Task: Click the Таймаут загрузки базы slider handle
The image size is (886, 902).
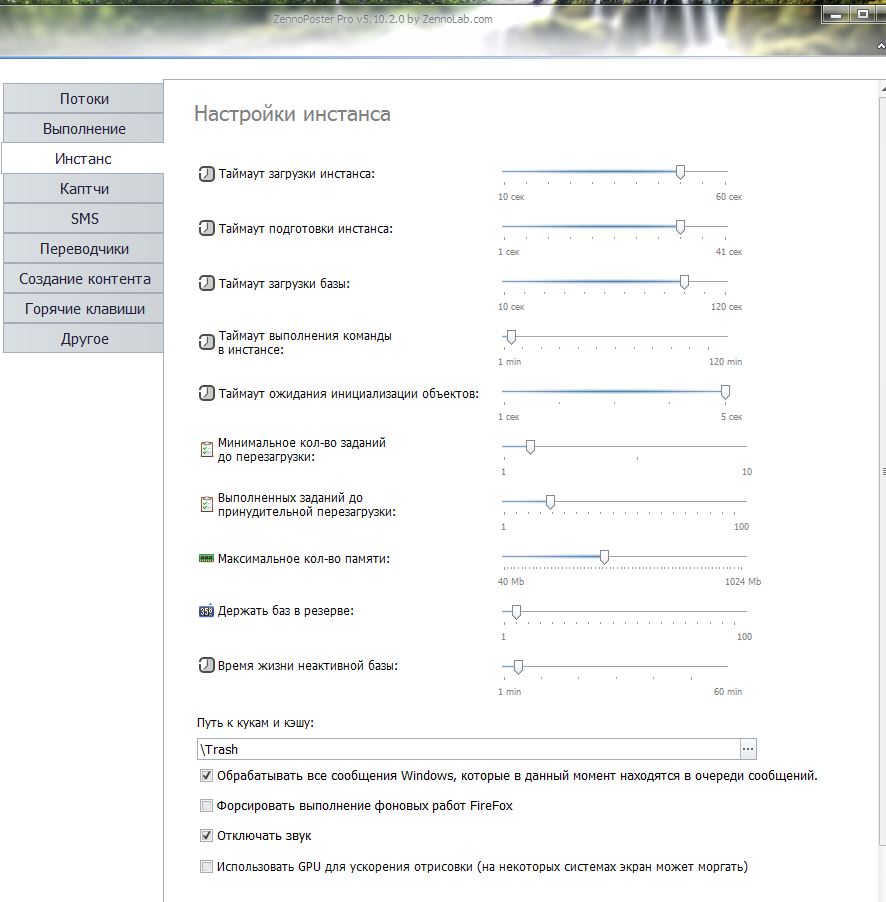Action: point(684,281)
